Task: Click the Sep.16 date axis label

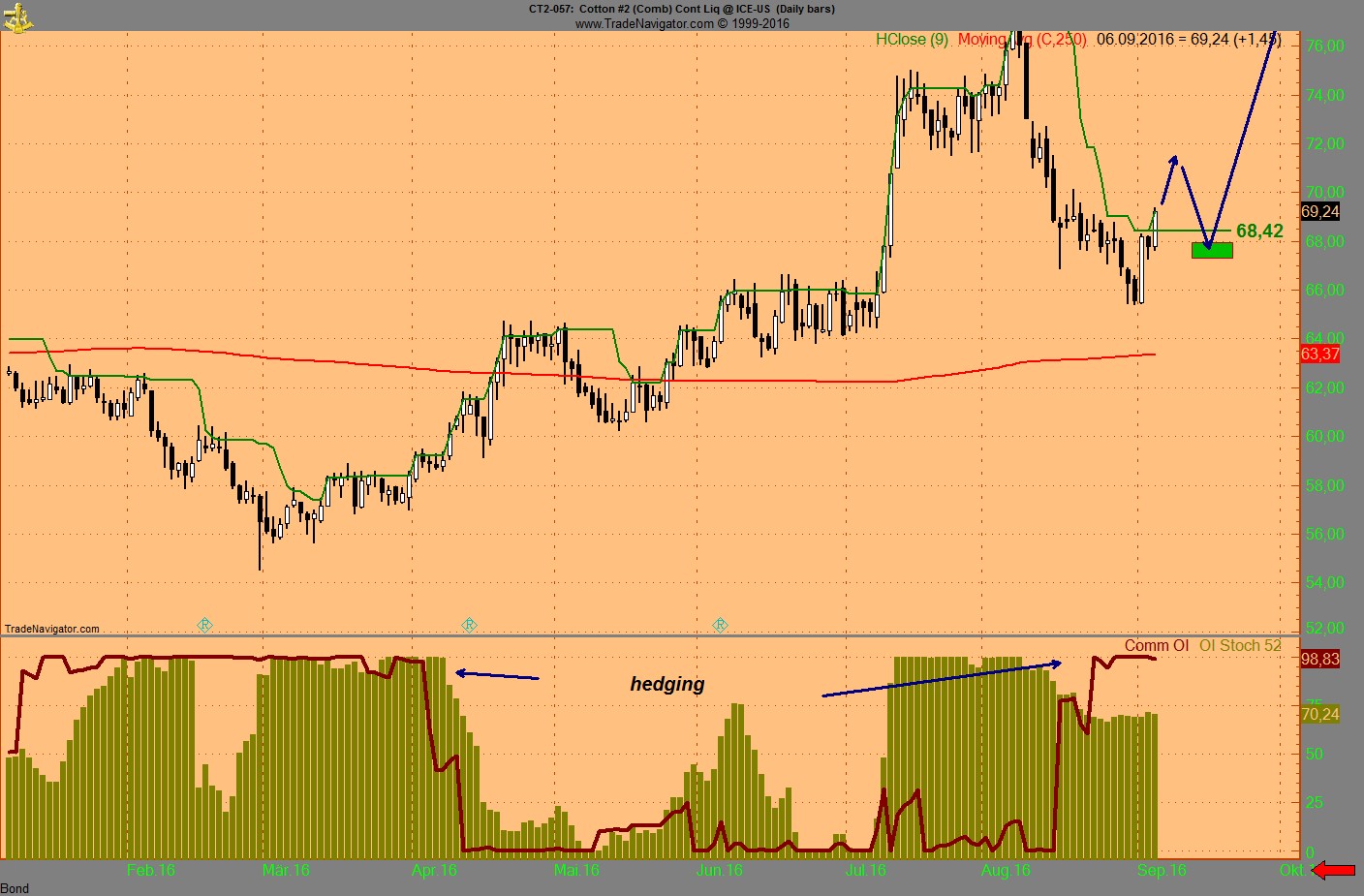Action: tap(1162, 870)
